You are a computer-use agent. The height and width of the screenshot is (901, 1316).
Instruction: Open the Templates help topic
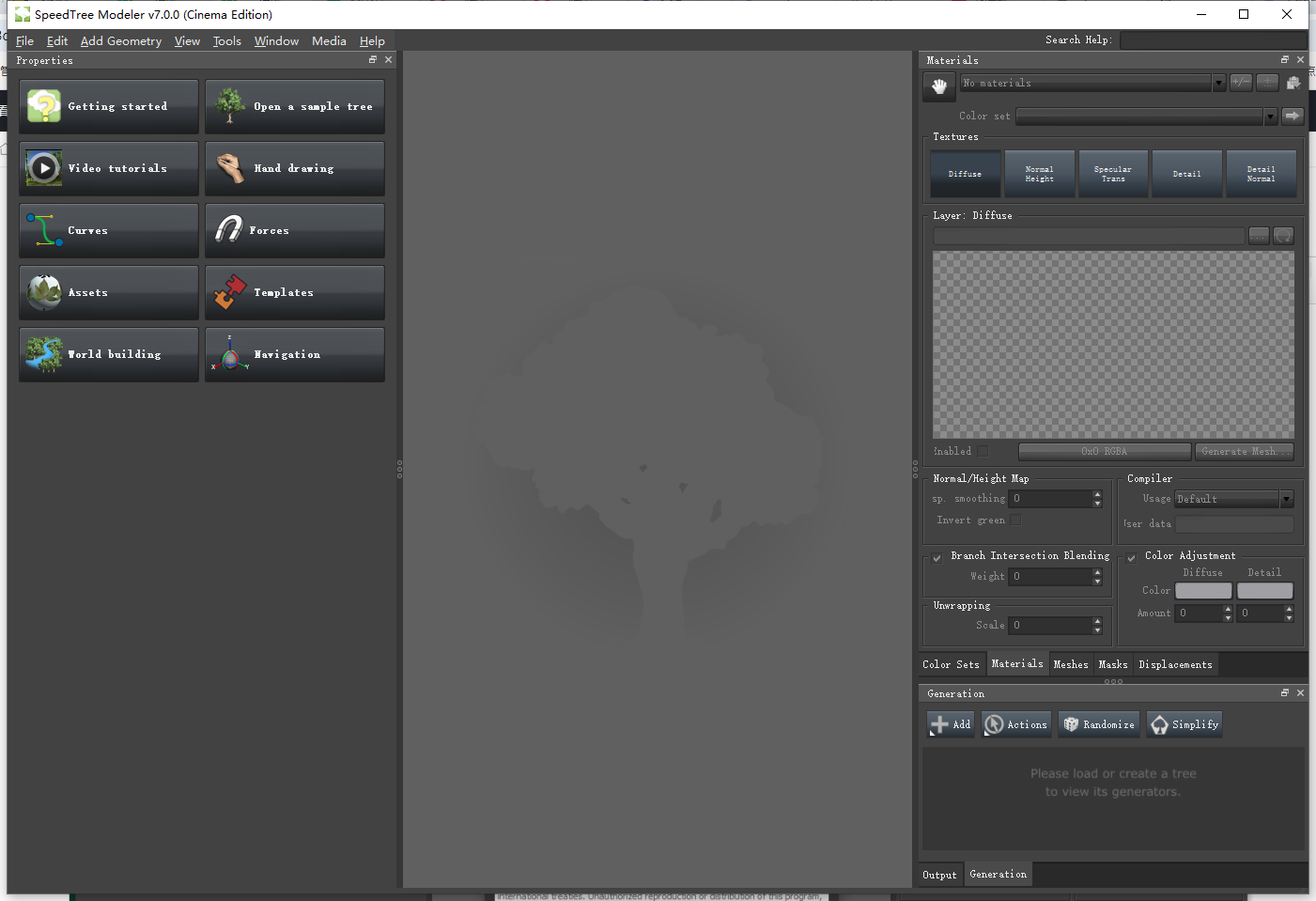click(295, 292)
